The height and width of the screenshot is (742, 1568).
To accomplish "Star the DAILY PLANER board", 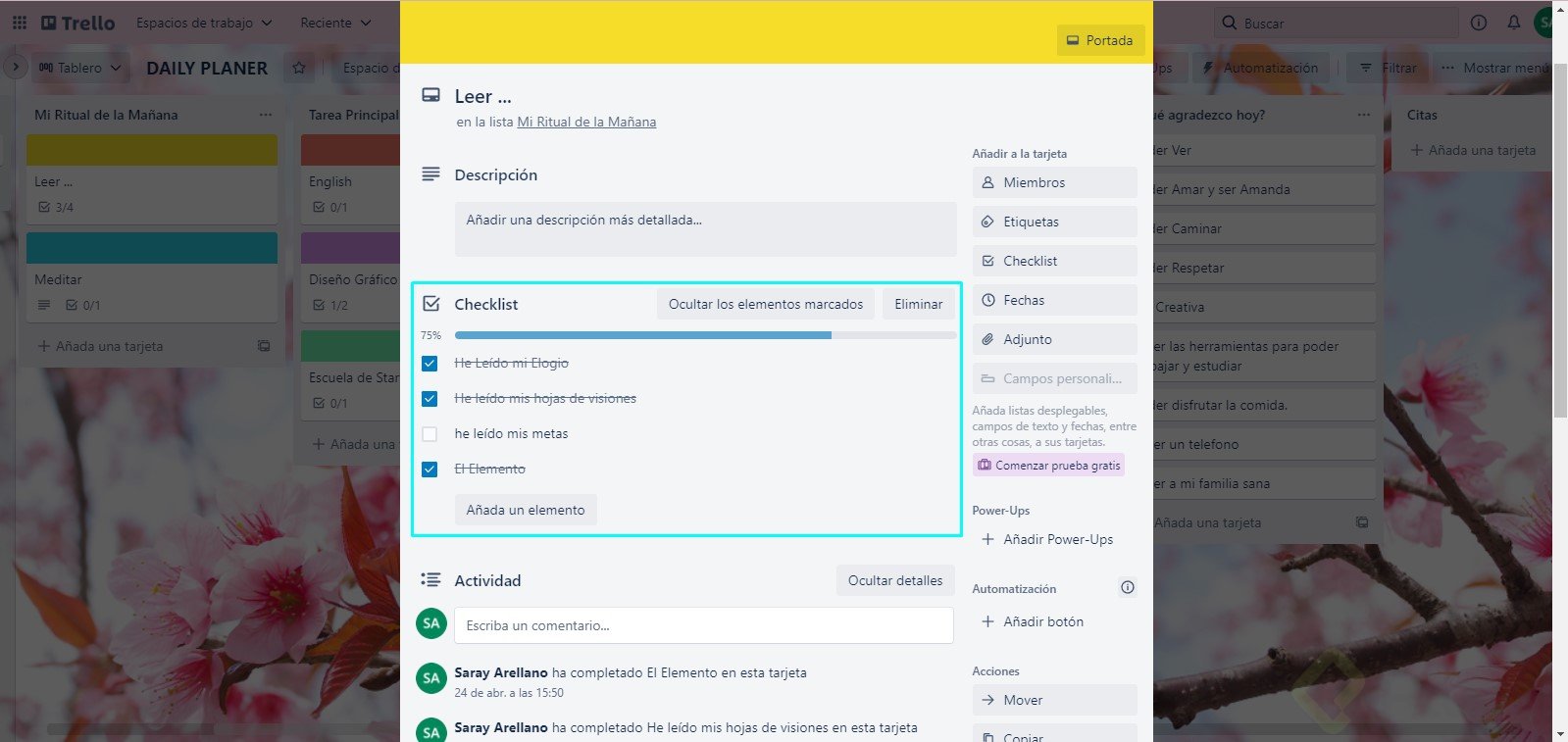I will coord(299,68).
